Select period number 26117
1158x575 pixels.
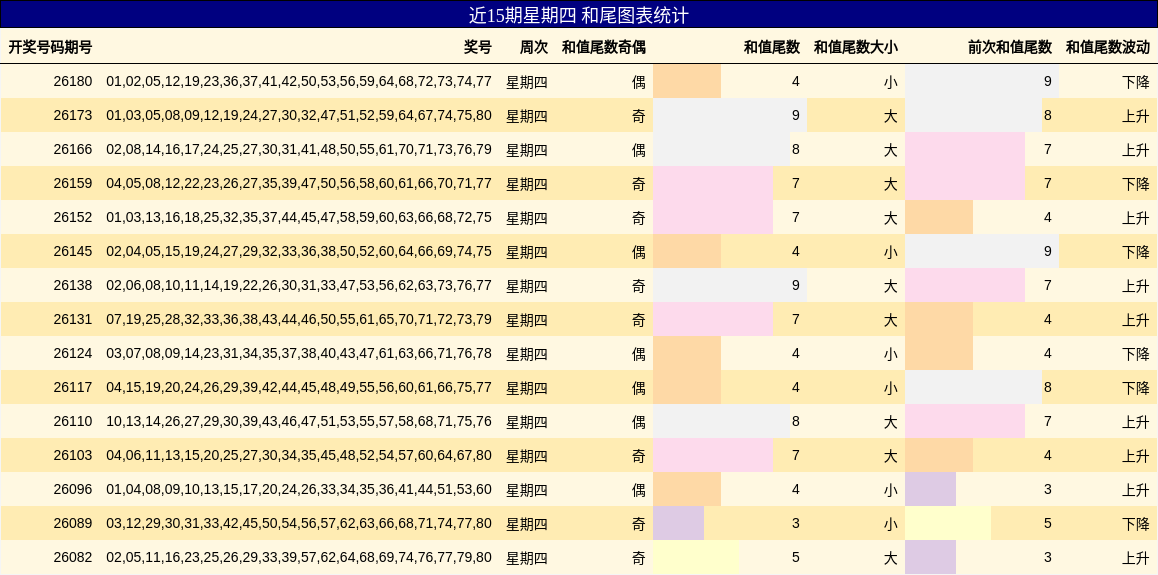coord(72,387)
